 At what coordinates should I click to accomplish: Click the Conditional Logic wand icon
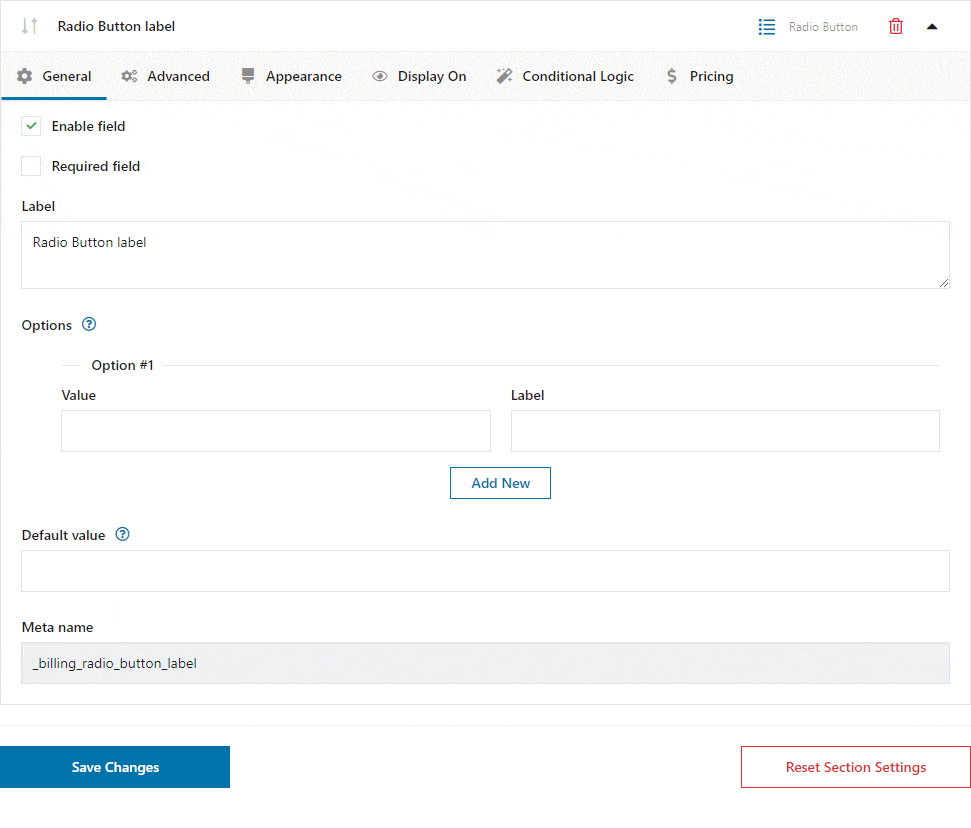[504, 76]
